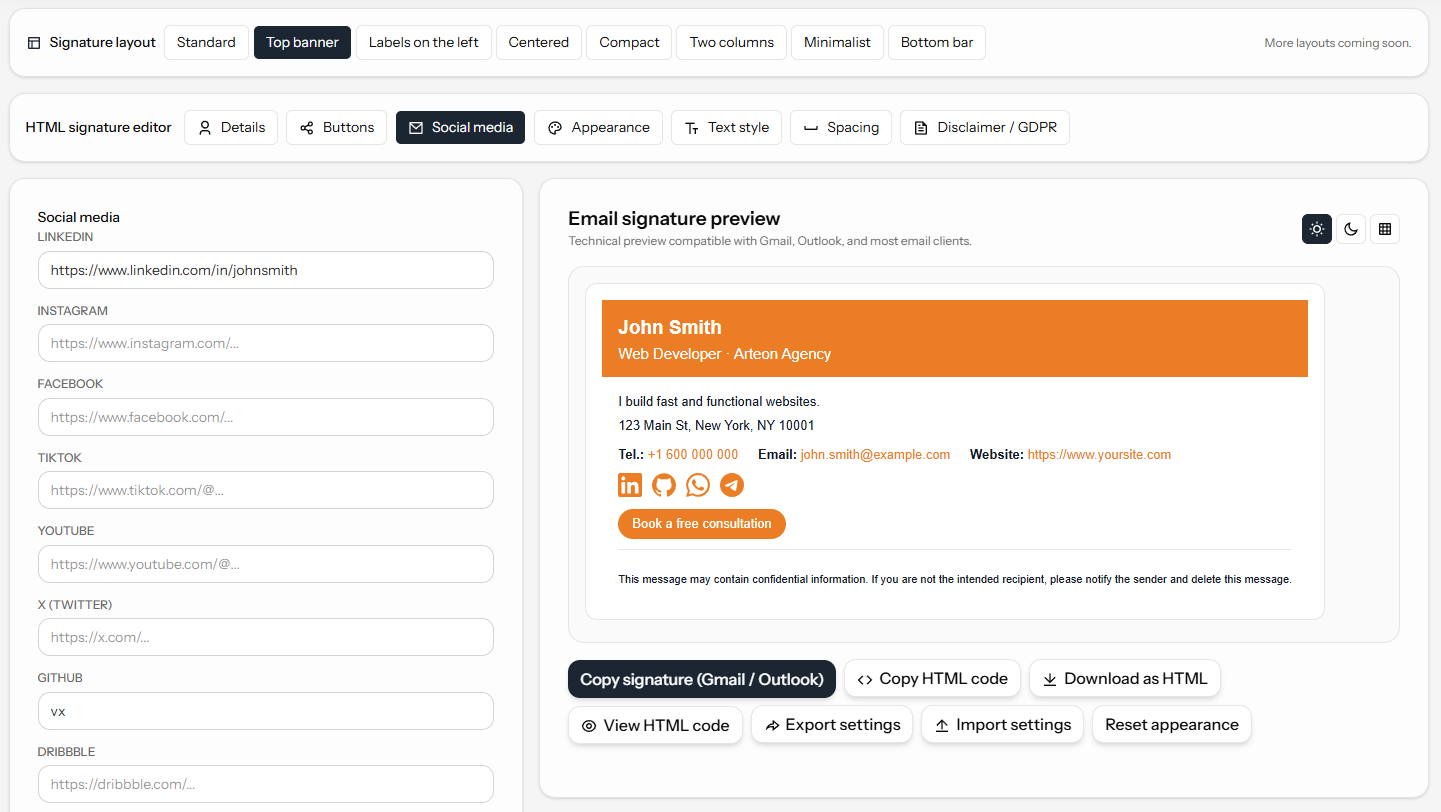
Task: Enable light mode preview with sun icon
Action: 1316,229
